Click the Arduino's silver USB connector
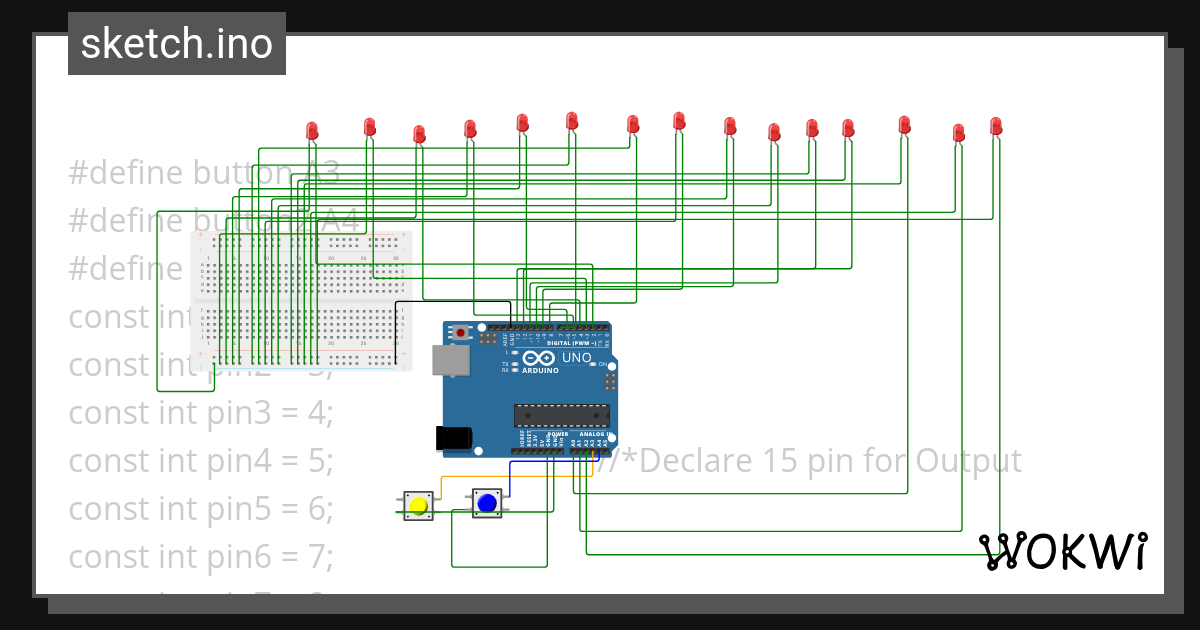 tap(450, 358)
